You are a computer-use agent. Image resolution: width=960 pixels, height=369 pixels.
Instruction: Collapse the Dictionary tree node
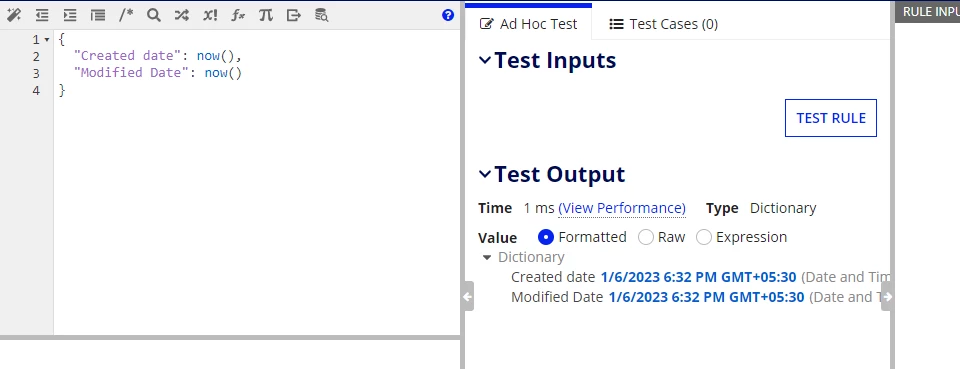[x=487, y=258]
